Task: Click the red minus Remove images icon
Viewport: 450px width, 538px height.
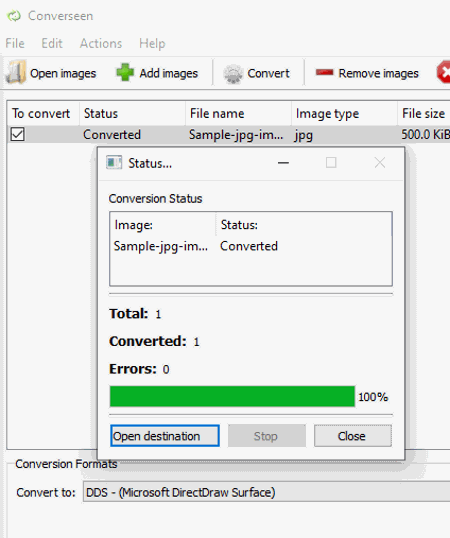Action: (x=324, y=72)
